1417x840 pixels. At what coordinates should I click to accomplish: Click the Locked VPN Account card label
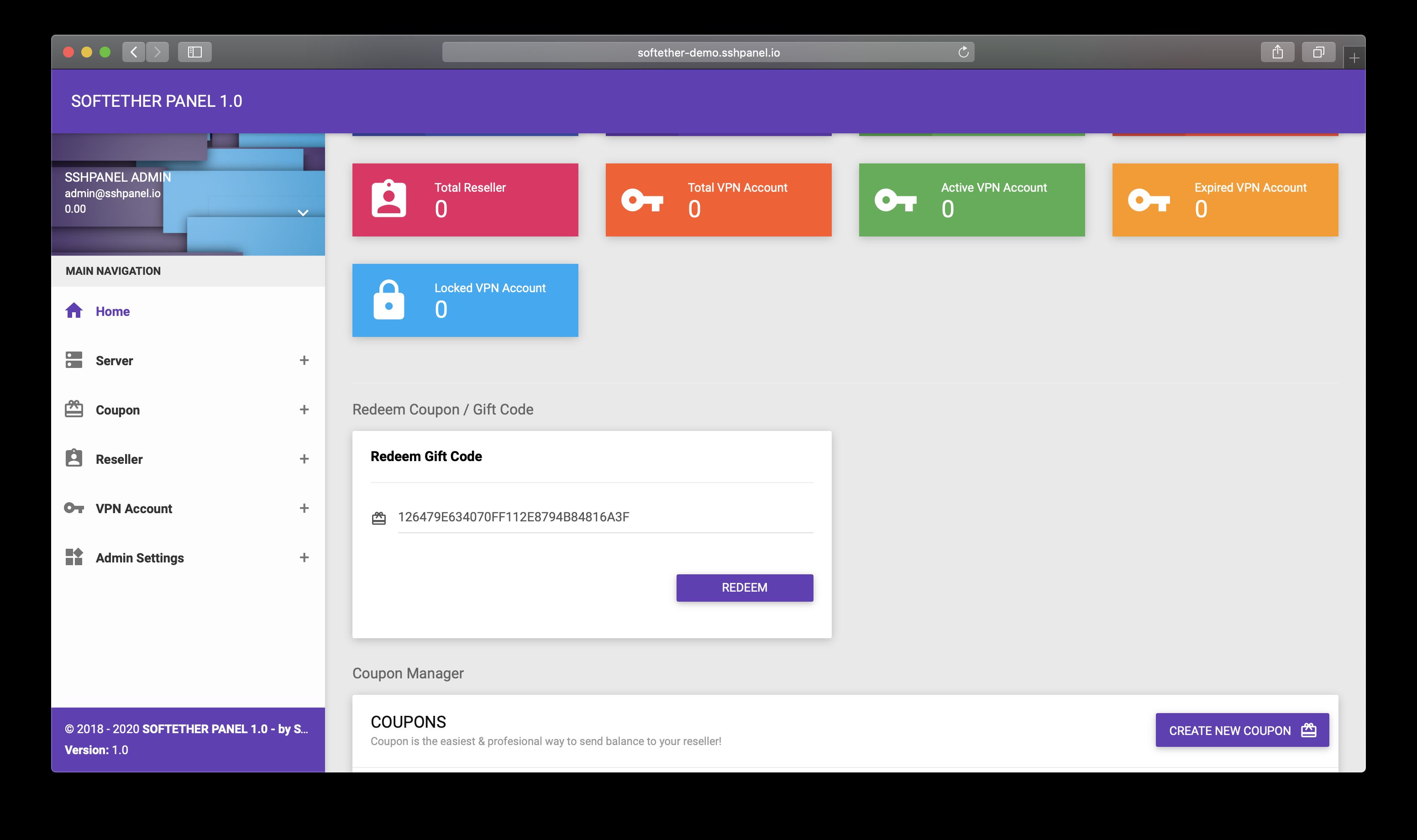pos(489,288)
